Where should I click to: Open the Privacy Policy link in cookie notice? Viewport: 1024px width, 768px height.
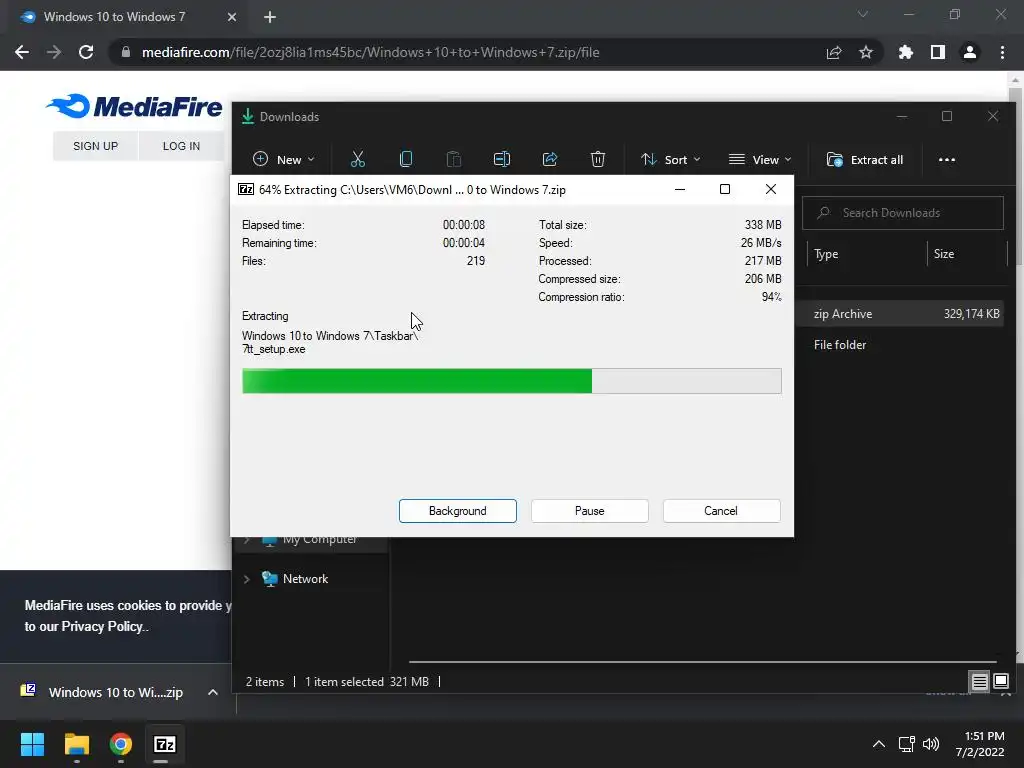[102, 626]
